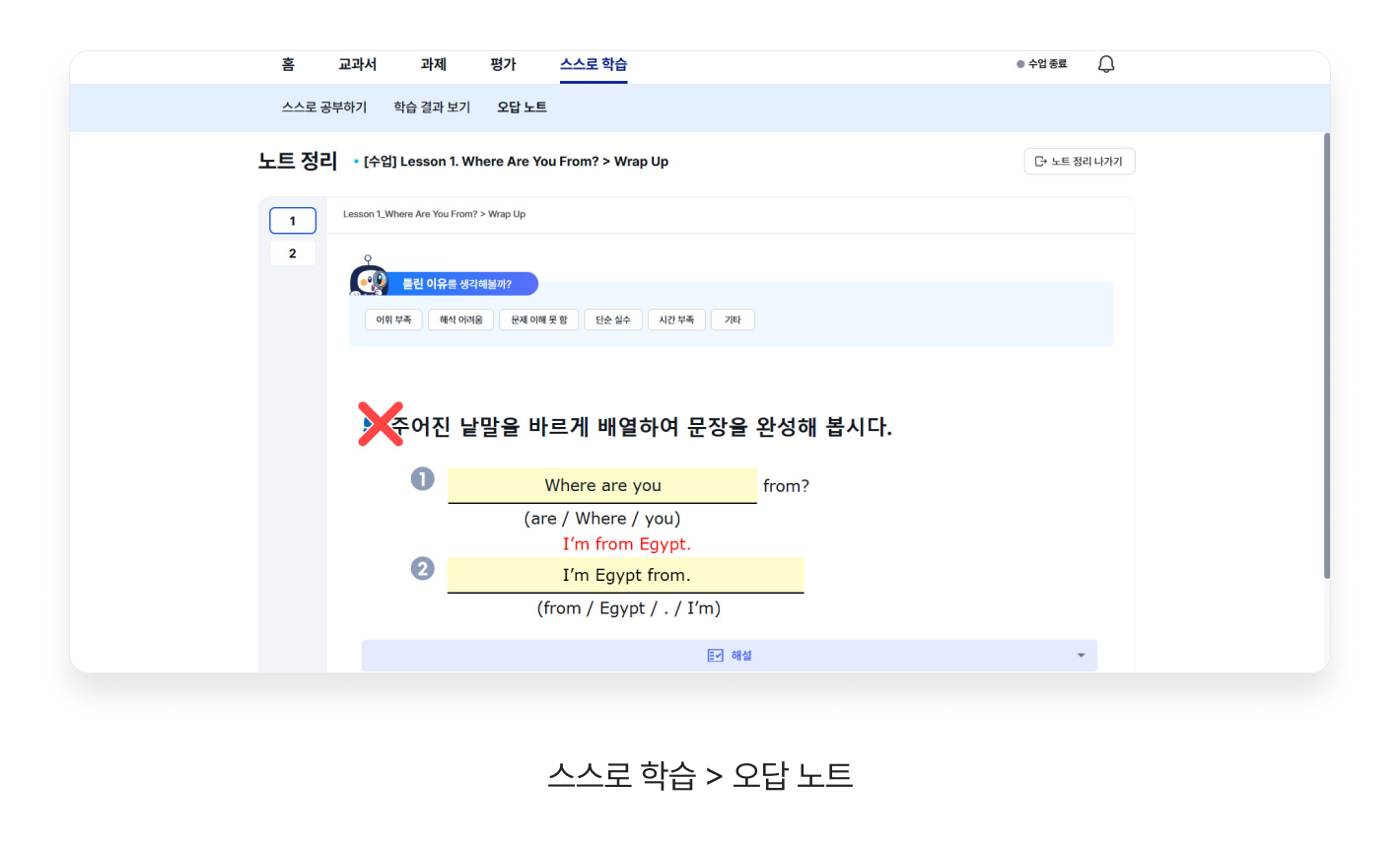Viewport: 1400px width, 851px height.
Task: Click the 수업 종료 button
Action: coord(1042,64)
